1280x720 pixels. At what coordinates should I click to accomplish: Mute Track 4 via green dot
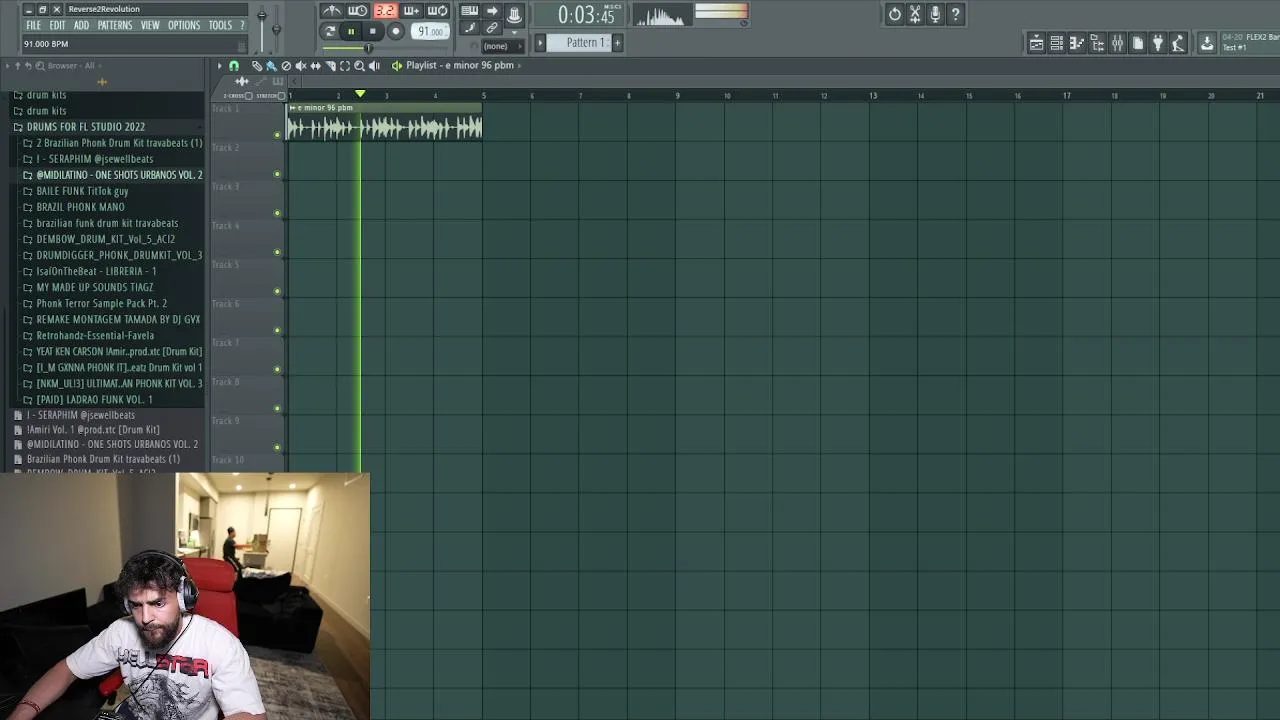pos(277,252)
